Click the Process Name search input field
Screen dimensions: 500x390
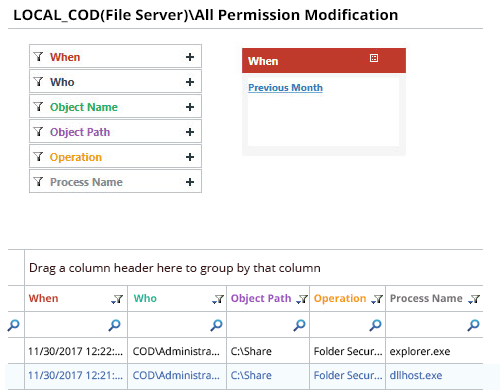click(427, 325)
